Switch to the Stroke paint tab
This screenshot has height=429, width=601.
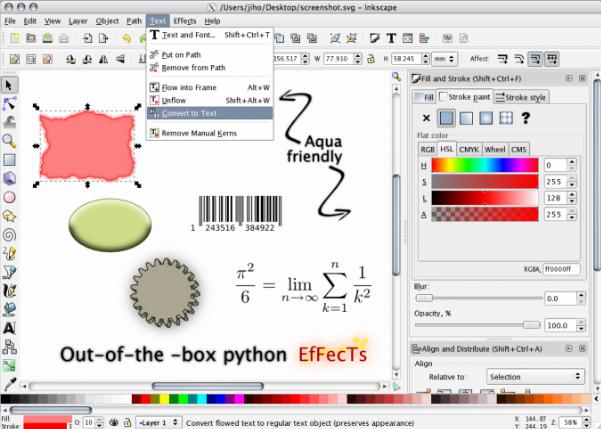click(x=465, y=97)
